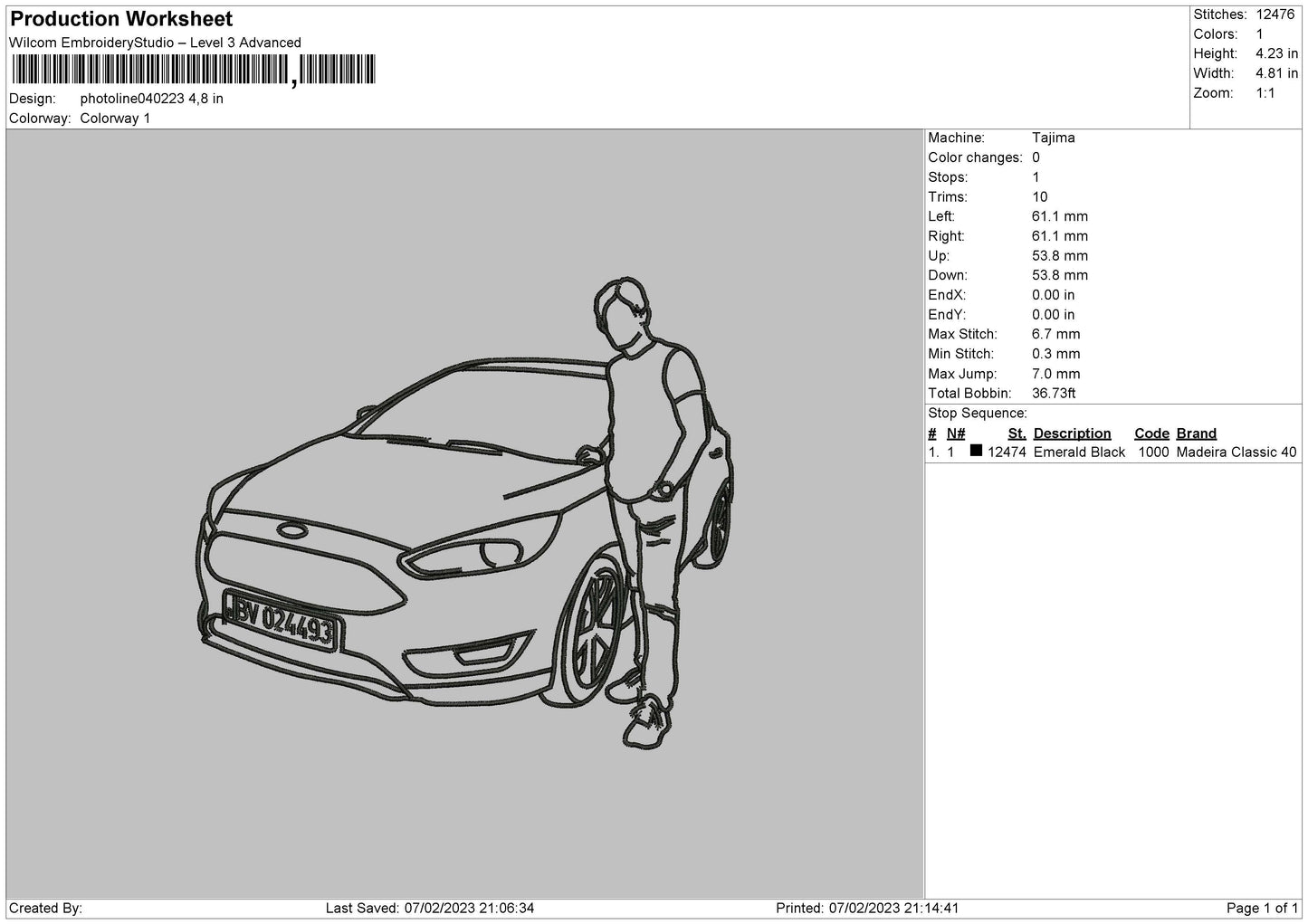The height and width of the screenshot is (924, 1308).
Task: Click the 'Code' column header
Action: 1151,433
